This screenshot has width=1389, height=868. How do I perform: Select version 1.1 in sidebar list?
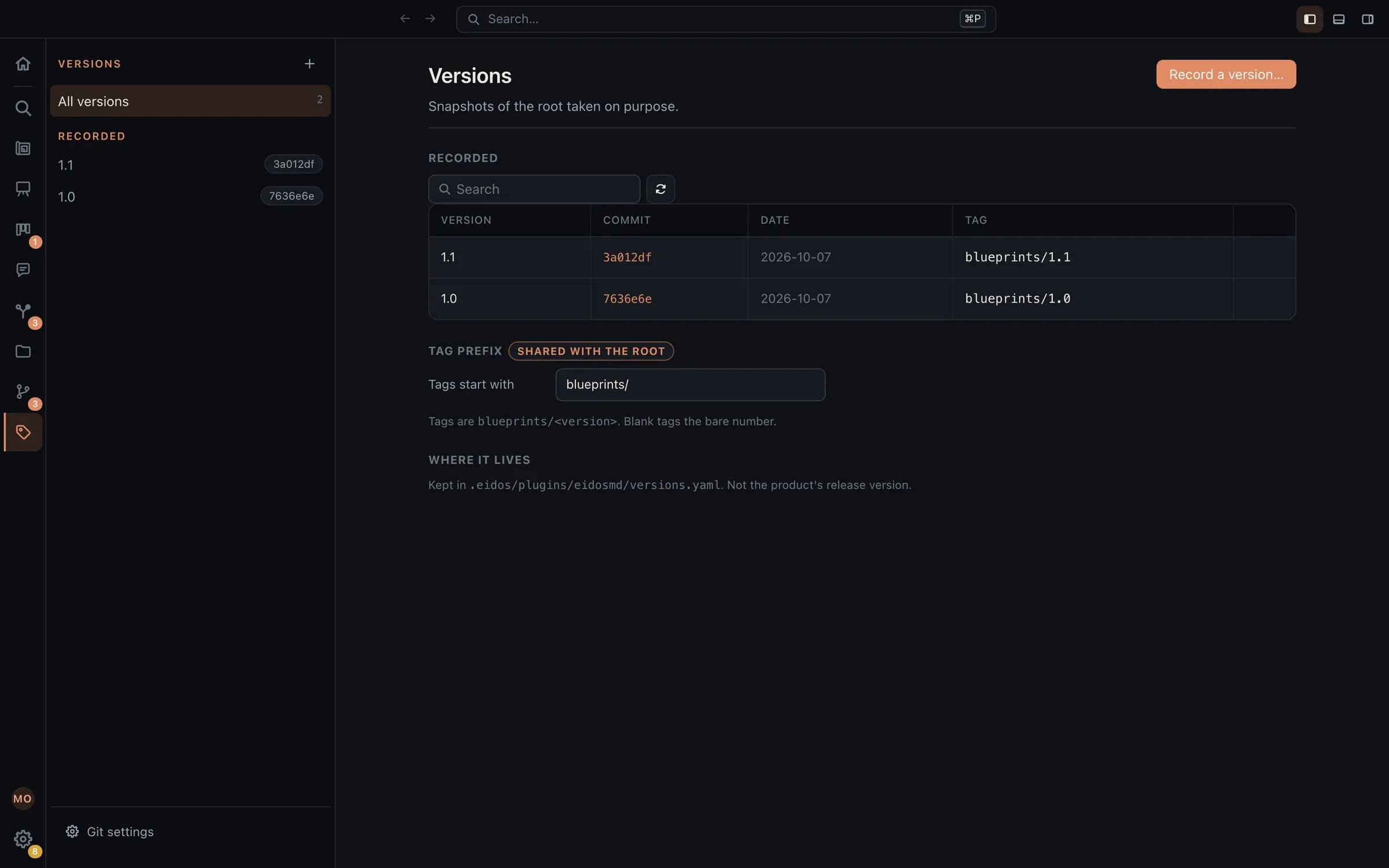[x=190, y=164]
